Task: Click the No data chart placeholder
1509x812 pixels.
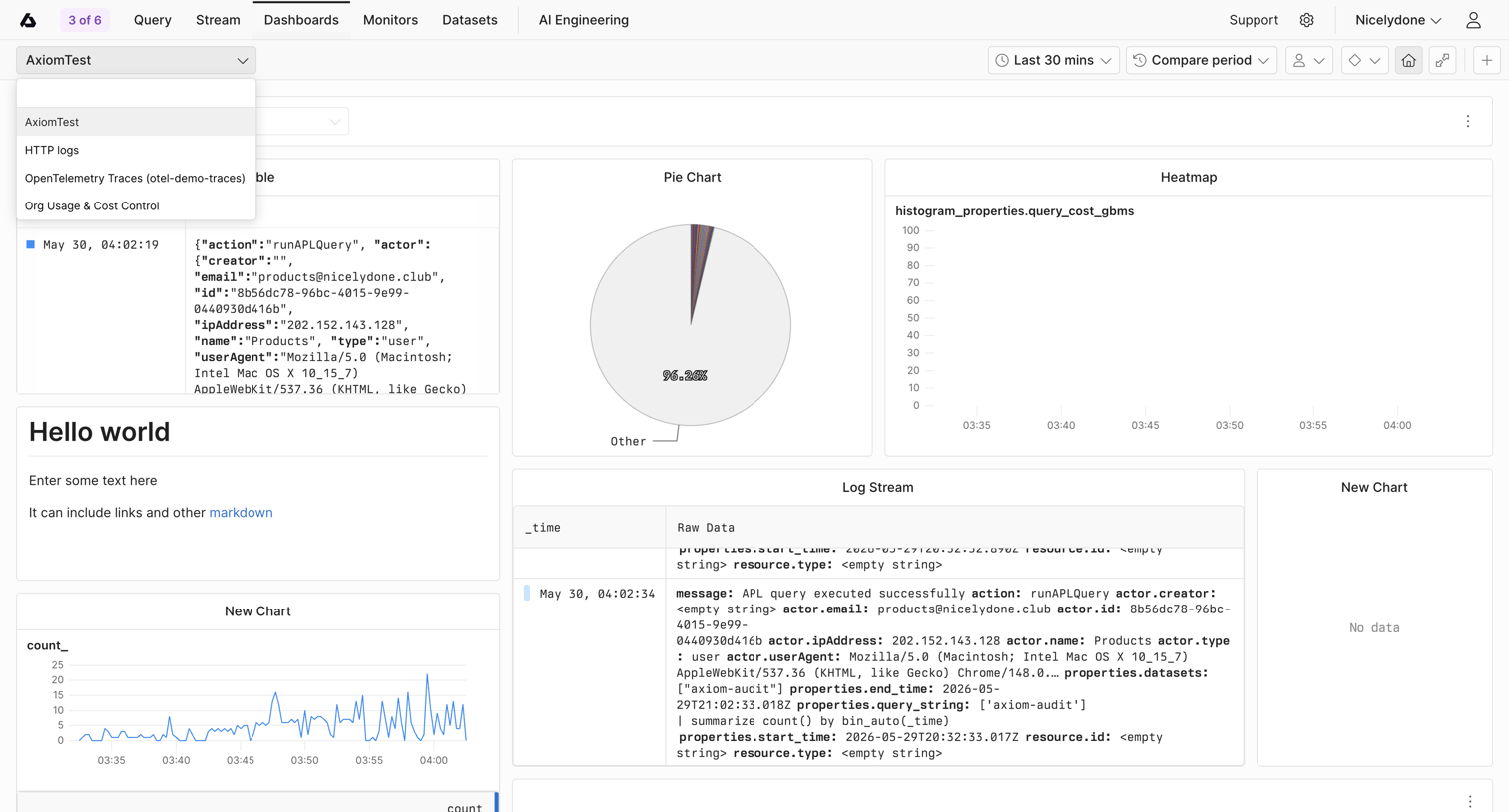Action: coord(1374,627)
